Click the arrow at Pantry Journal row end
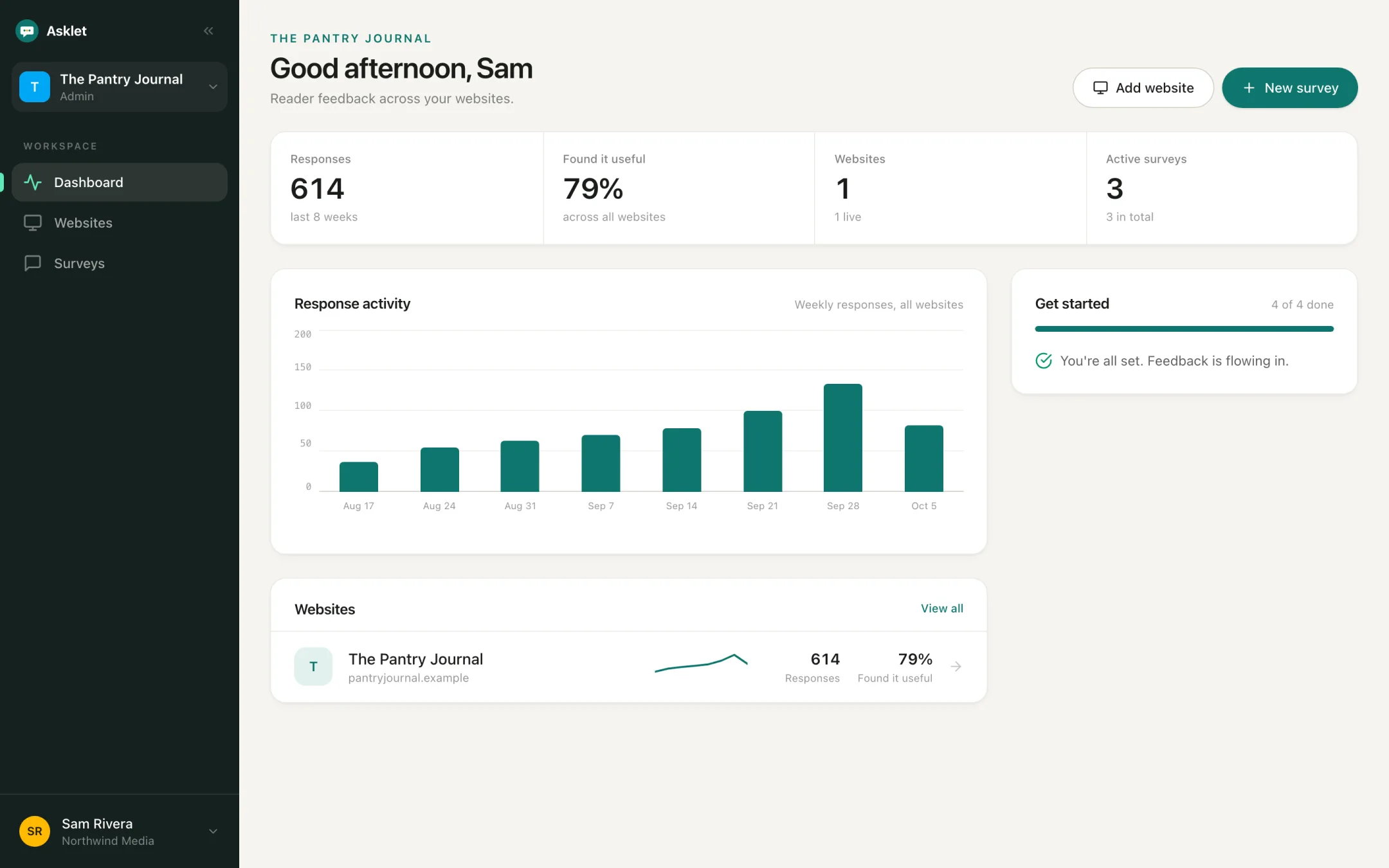The height and width of the screenshot is (868, 1389). pos(956,667)
